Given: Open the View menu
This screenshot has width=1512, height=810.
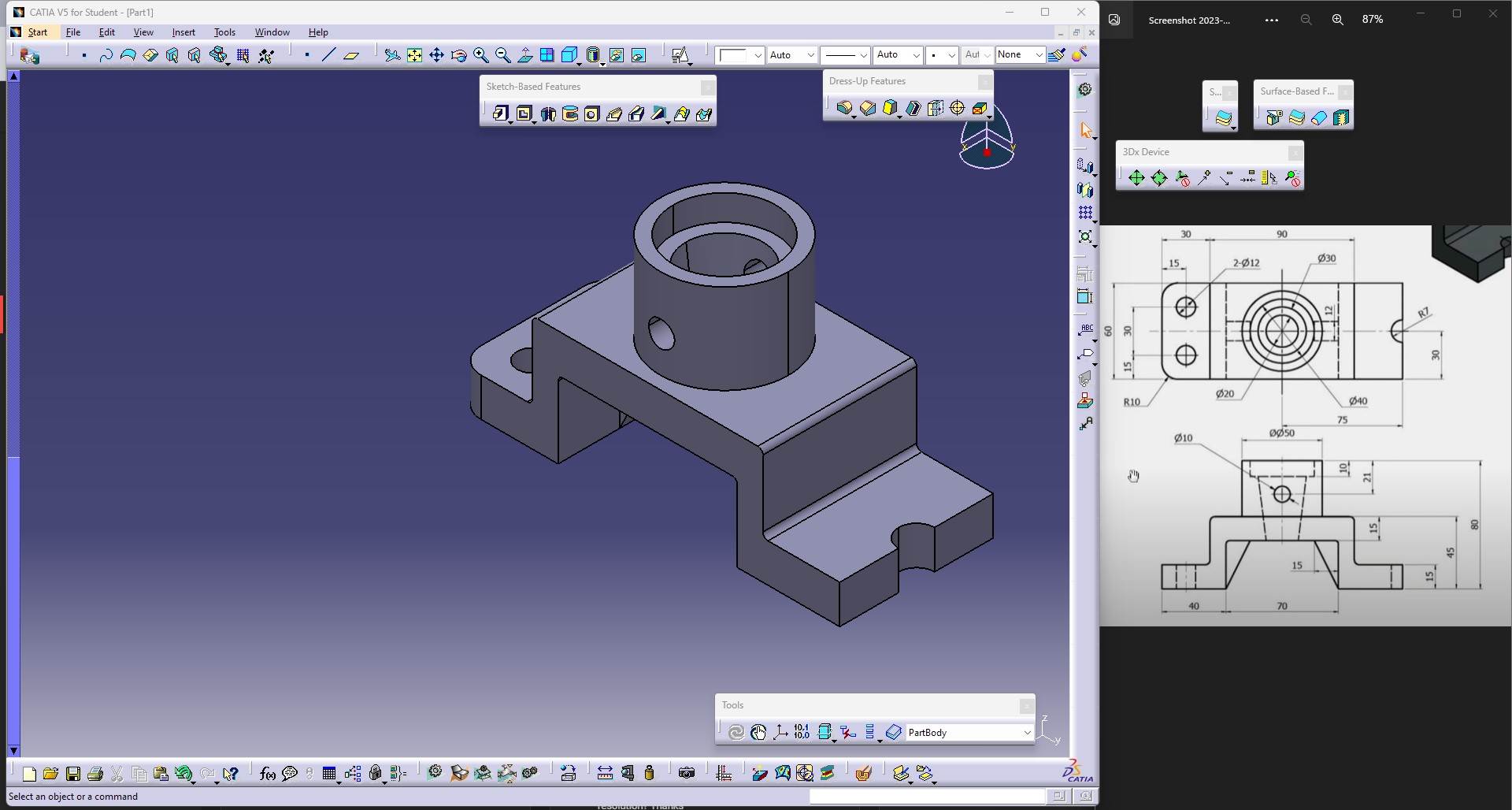Looking at the screenshot, I should [x=143, y=32].
